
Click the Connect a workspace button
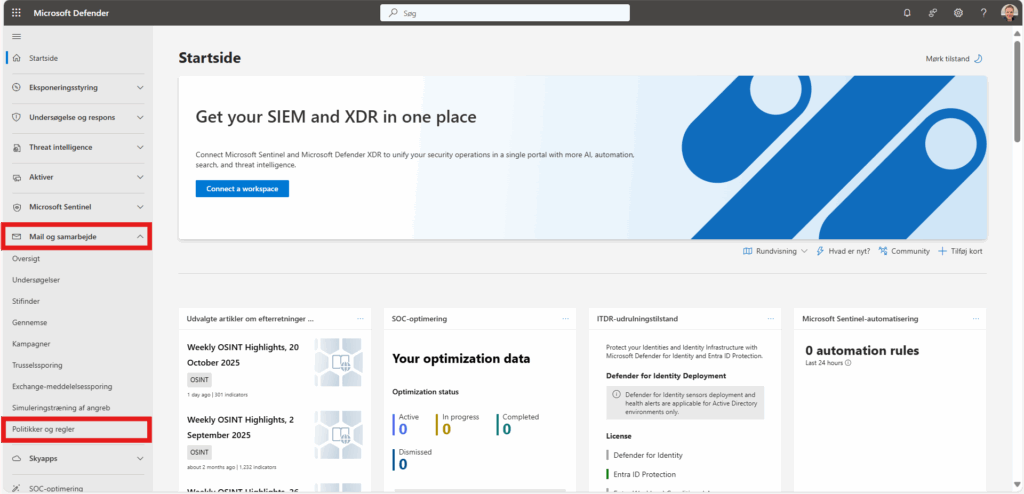(x=242, y=189)
